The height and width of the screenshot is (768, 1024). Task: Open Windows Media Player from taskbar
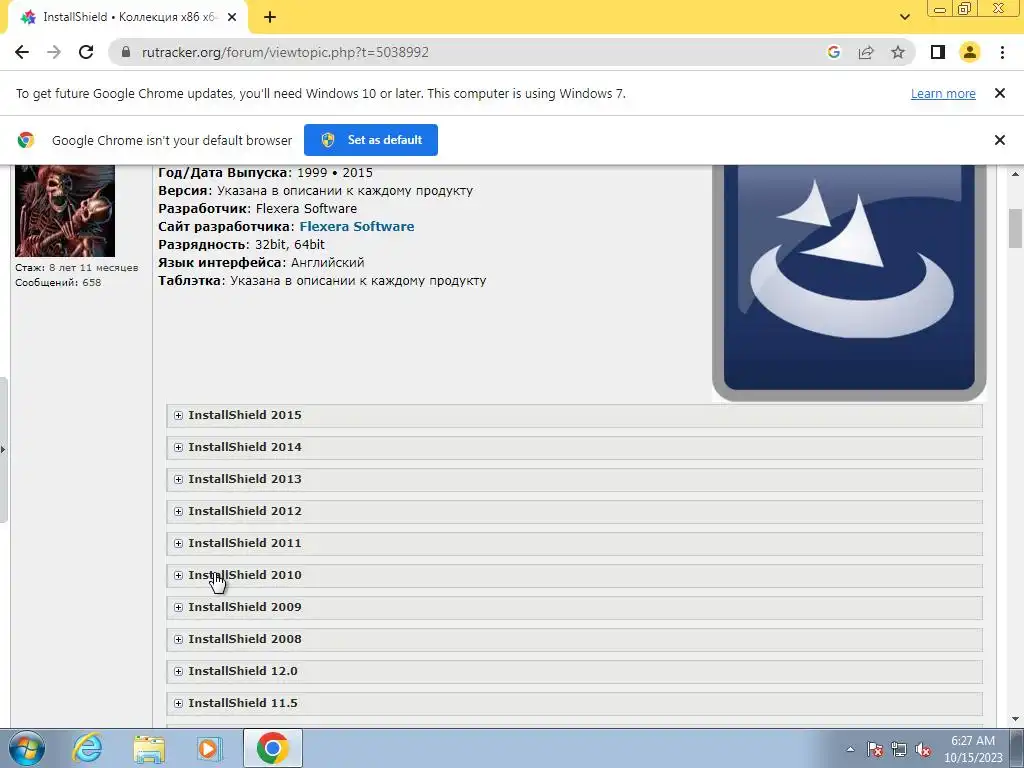pos(210,748)
